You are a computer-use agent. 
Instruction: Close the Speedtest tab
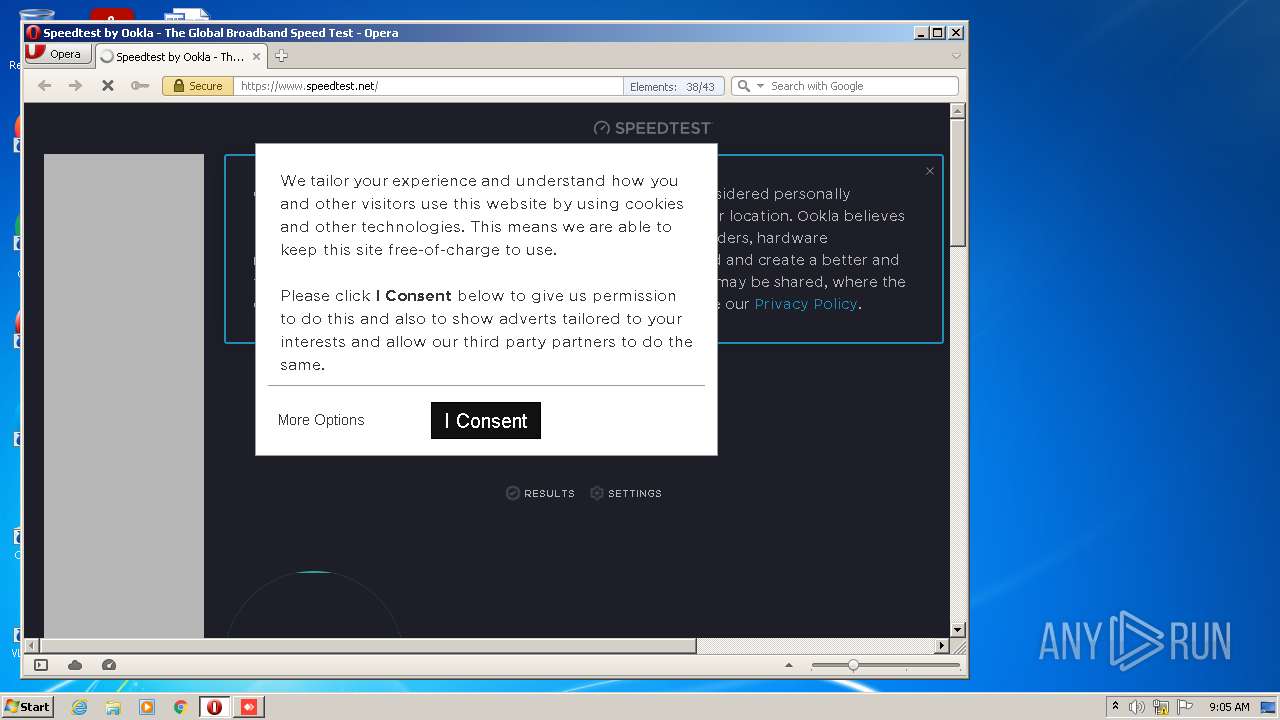point(256,57)
